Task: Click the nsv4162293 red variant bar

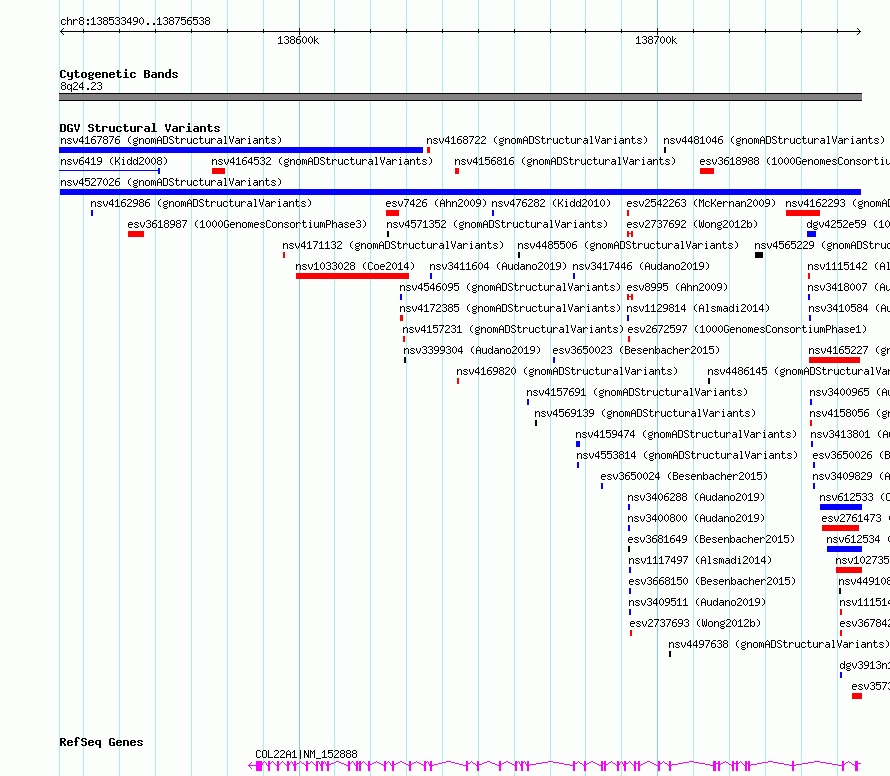Action: [803, 213]
